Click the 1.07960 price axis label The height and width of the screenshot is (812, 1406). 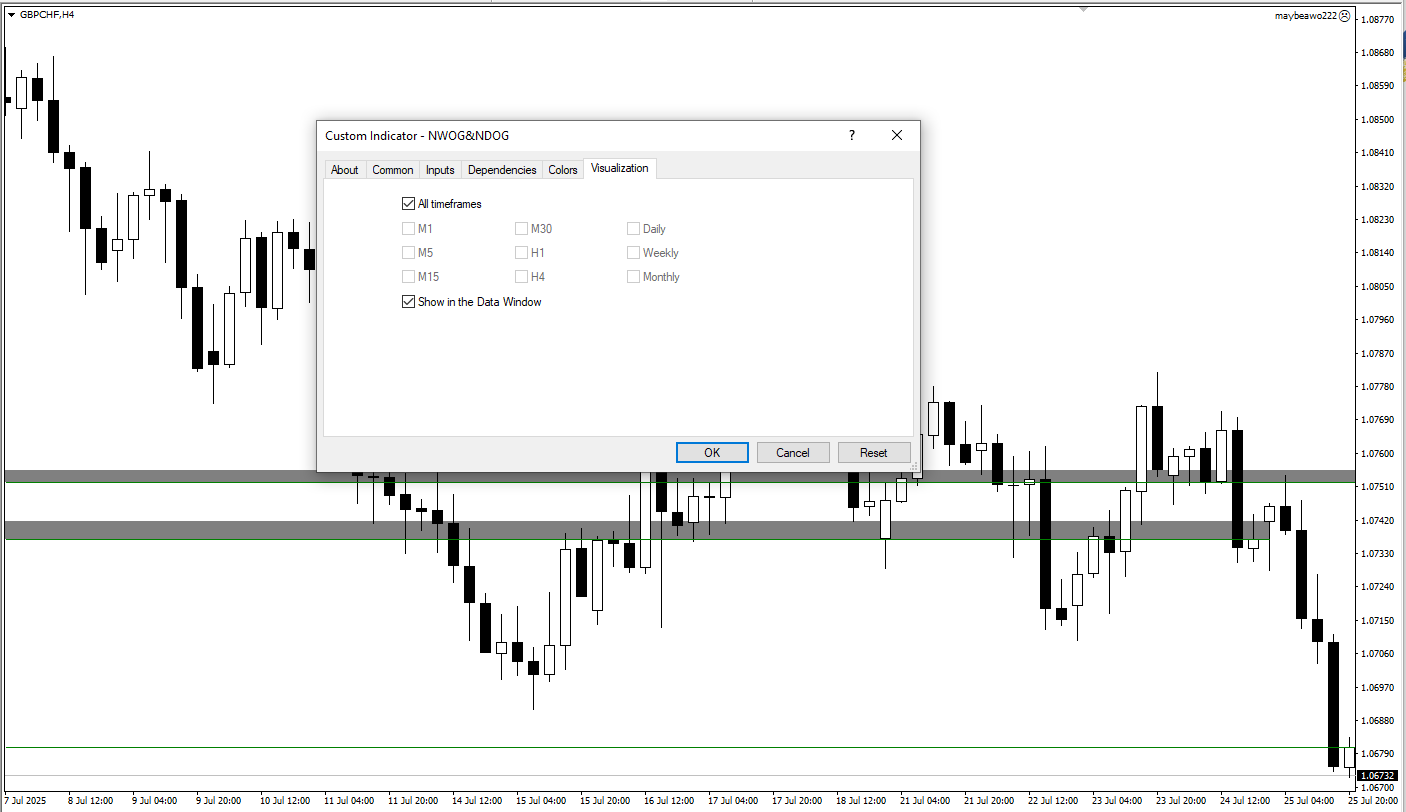(1378, 320)
